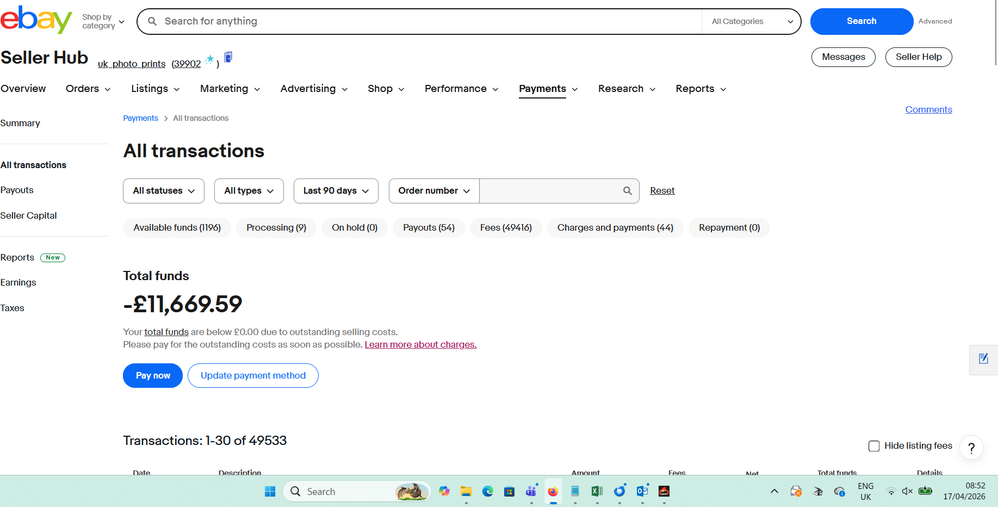Screen dimensions: 998x507
Task: Click the magnifier icon in the order number field
Action: (x=627, y=191)
